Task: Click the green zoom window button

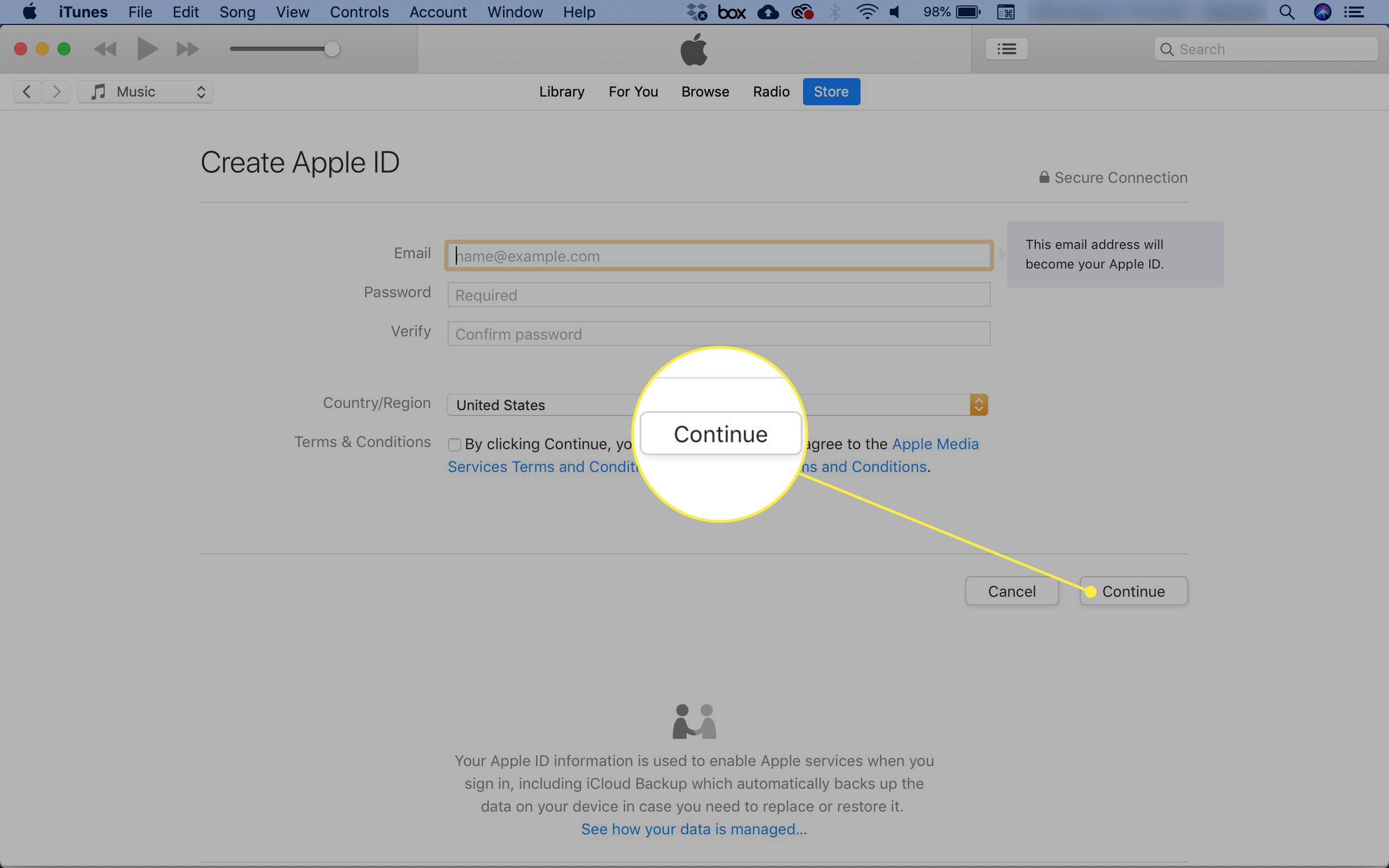Action: click(63, 49)
